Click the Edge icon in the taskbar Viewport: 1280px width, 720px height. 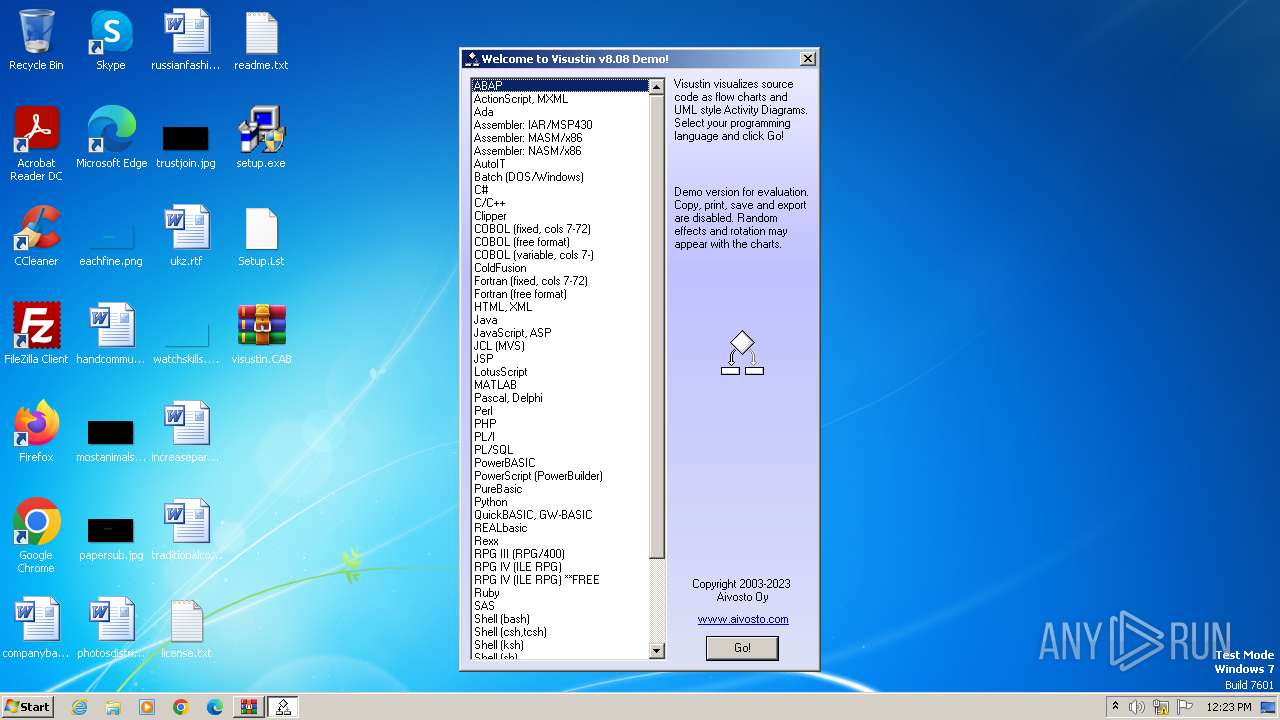[x=215, y=707]
